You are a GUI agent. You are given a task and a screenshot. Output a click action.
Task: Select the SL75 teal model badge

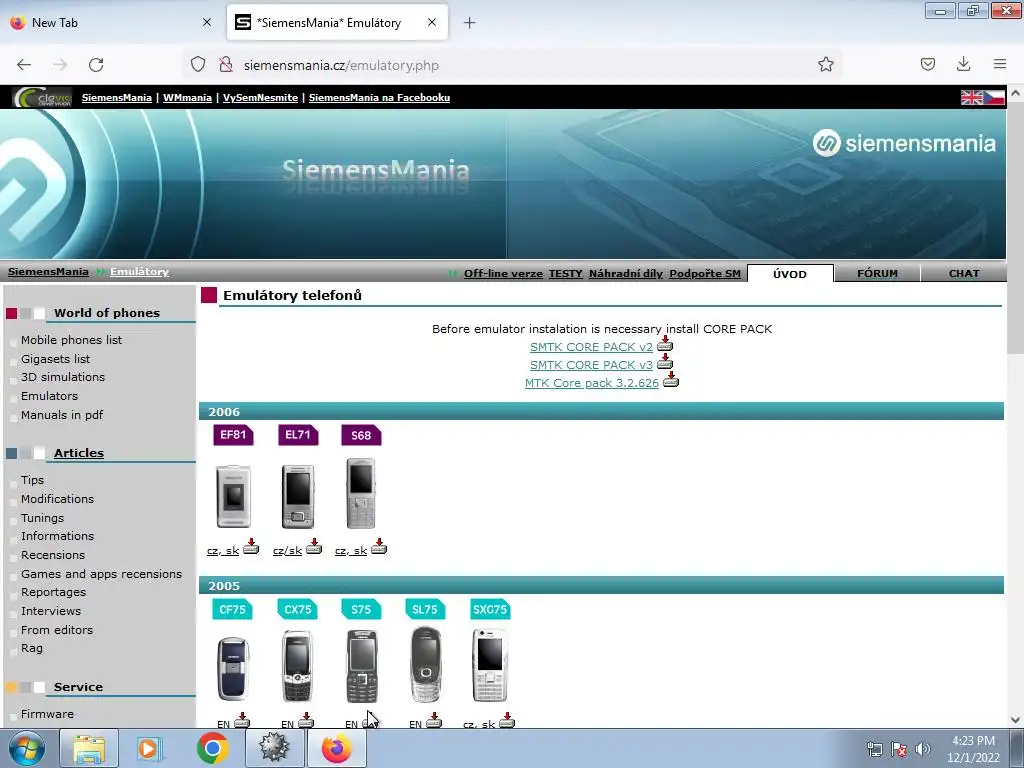point(425,609)
